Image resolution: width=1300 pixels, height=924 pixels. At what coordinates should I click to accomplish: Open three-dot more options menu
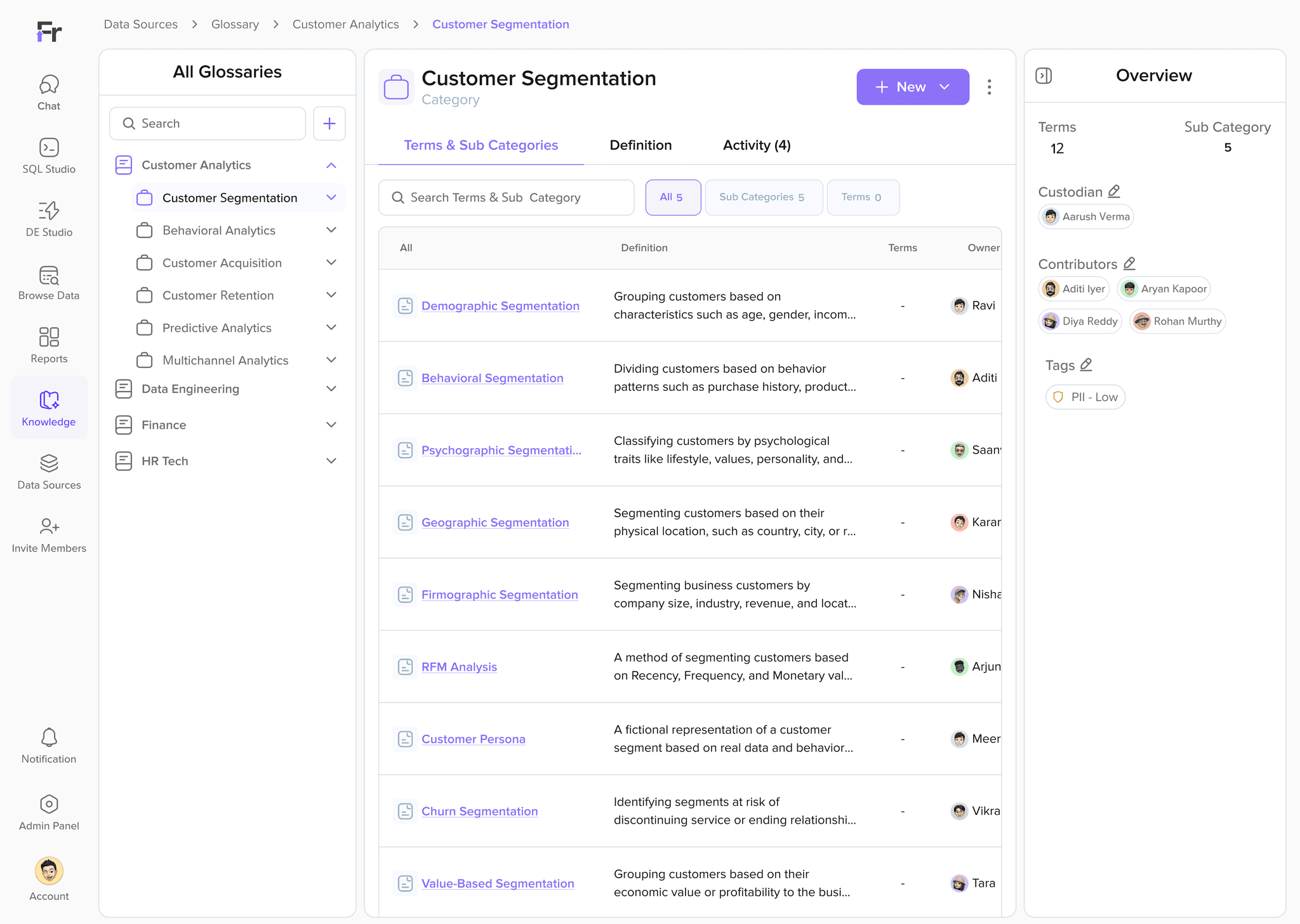point(989,87)
